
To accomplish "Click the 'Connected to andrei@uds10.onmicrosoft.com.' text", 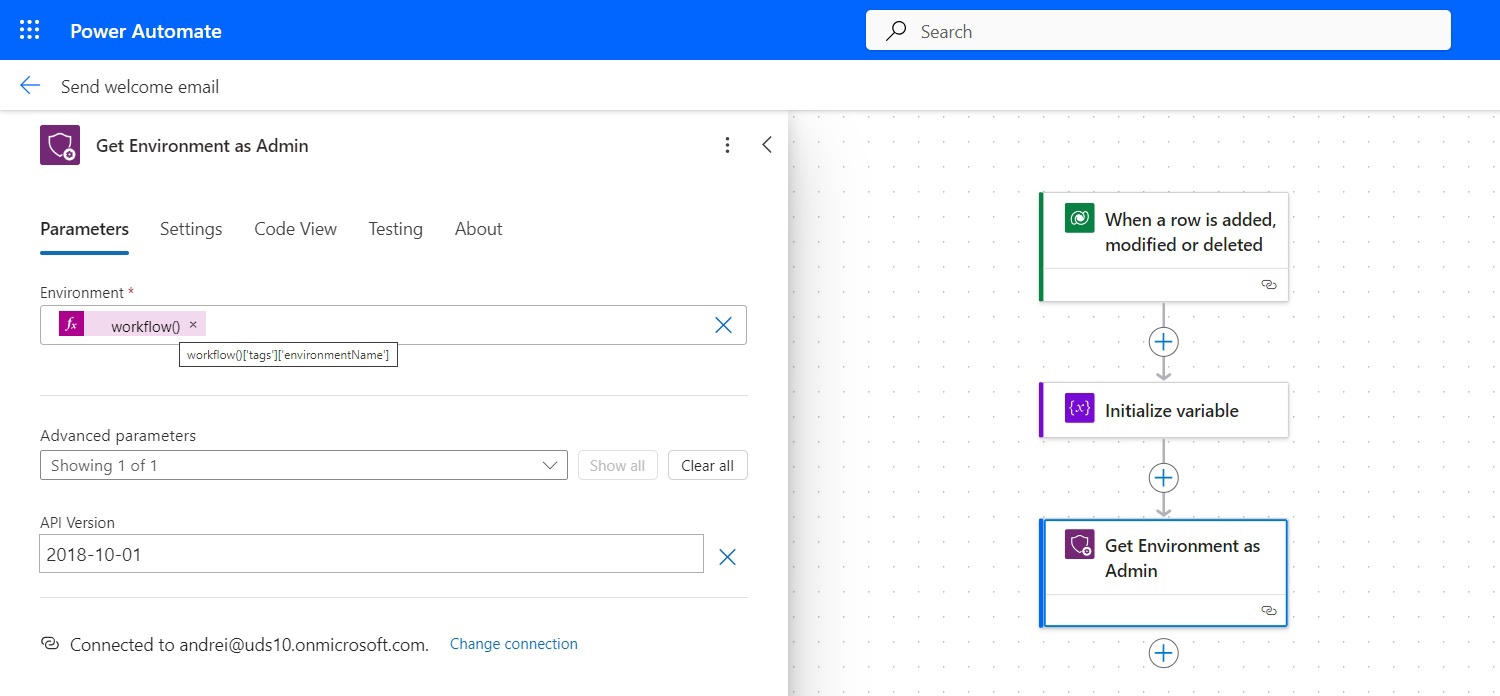I will click(249, 645).
